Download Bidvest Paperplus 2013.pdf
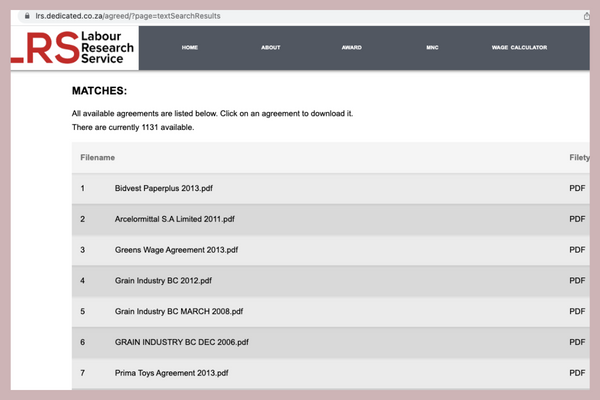The width and height of the screenshot is (600, 400). click(x=164, y=188)
